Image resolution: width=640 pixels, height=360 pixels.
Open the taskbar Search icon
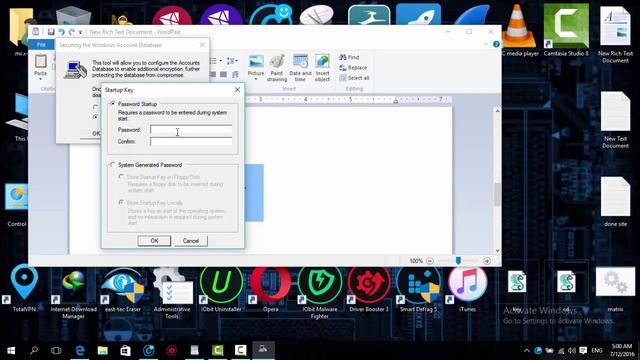click(34, 350)
